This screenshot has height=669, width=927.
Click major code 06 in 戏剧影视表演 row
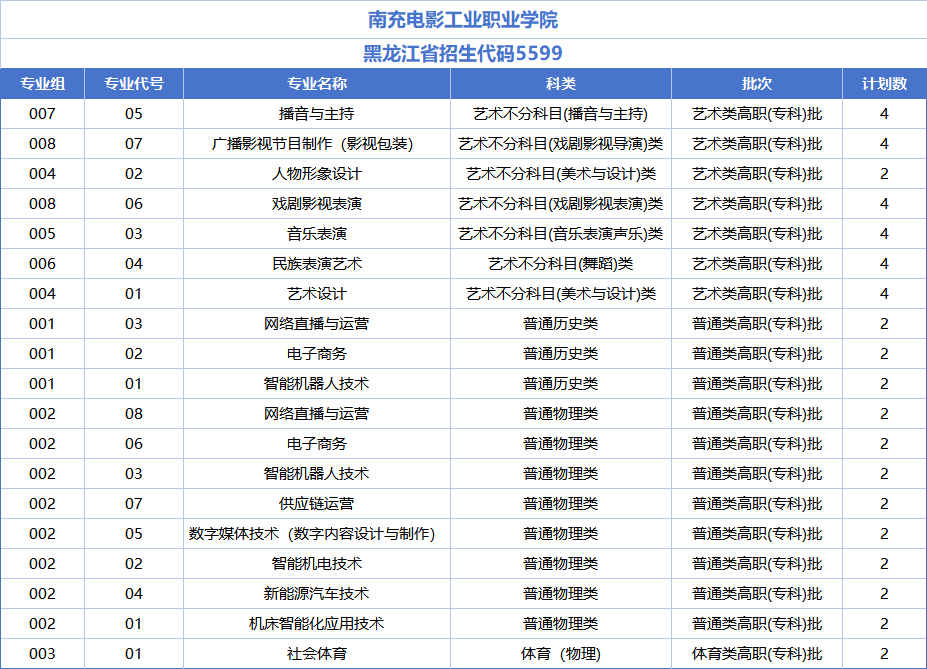tap(134, 204)
